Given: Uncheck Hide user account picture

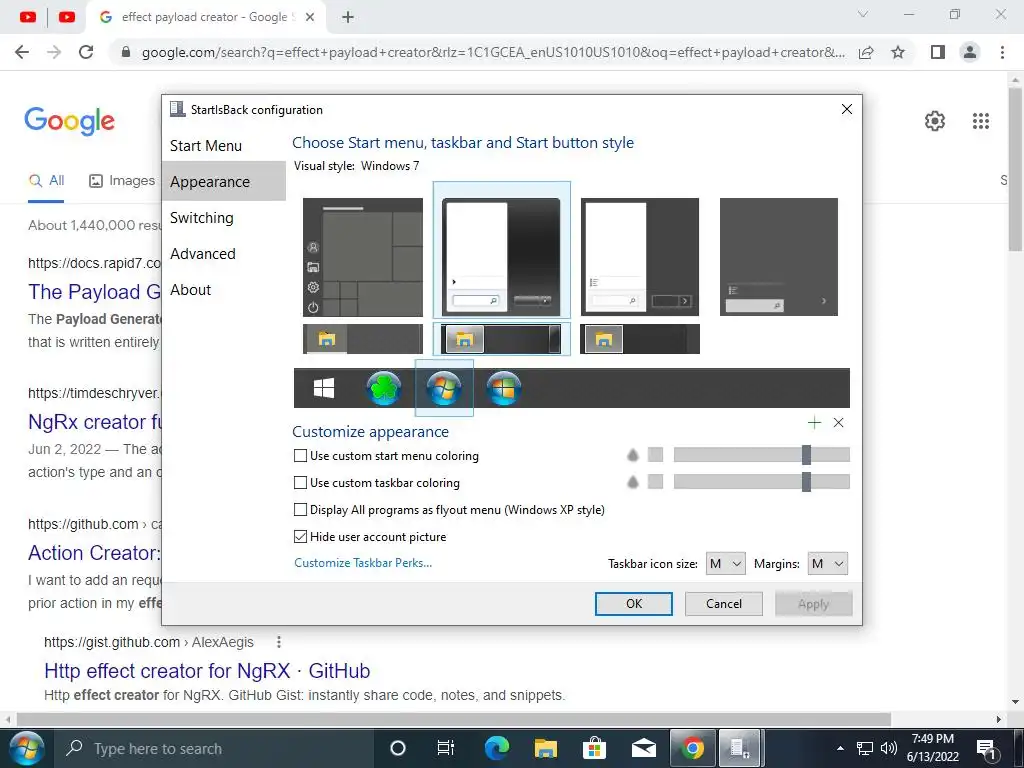Looking at the screenshot, I should 300,537.
